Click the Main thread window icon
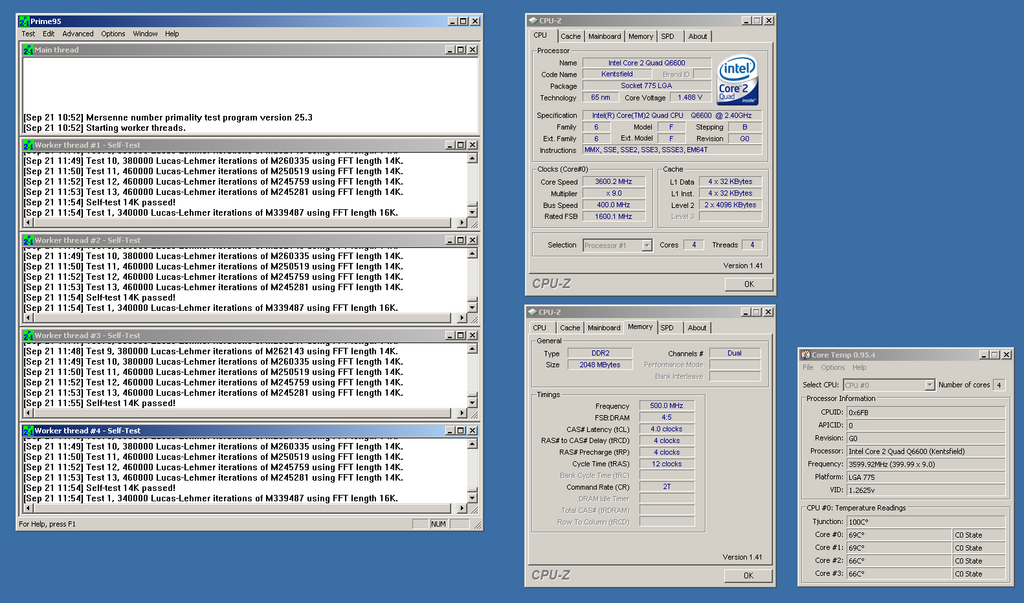 point(28,50)
